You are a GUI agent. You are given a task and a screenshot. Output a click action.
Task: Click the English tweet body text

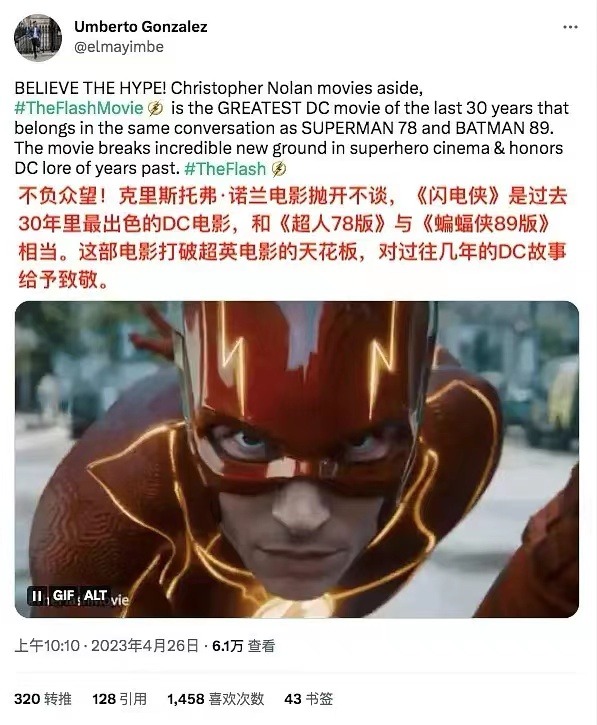click(x=291, y=129)
